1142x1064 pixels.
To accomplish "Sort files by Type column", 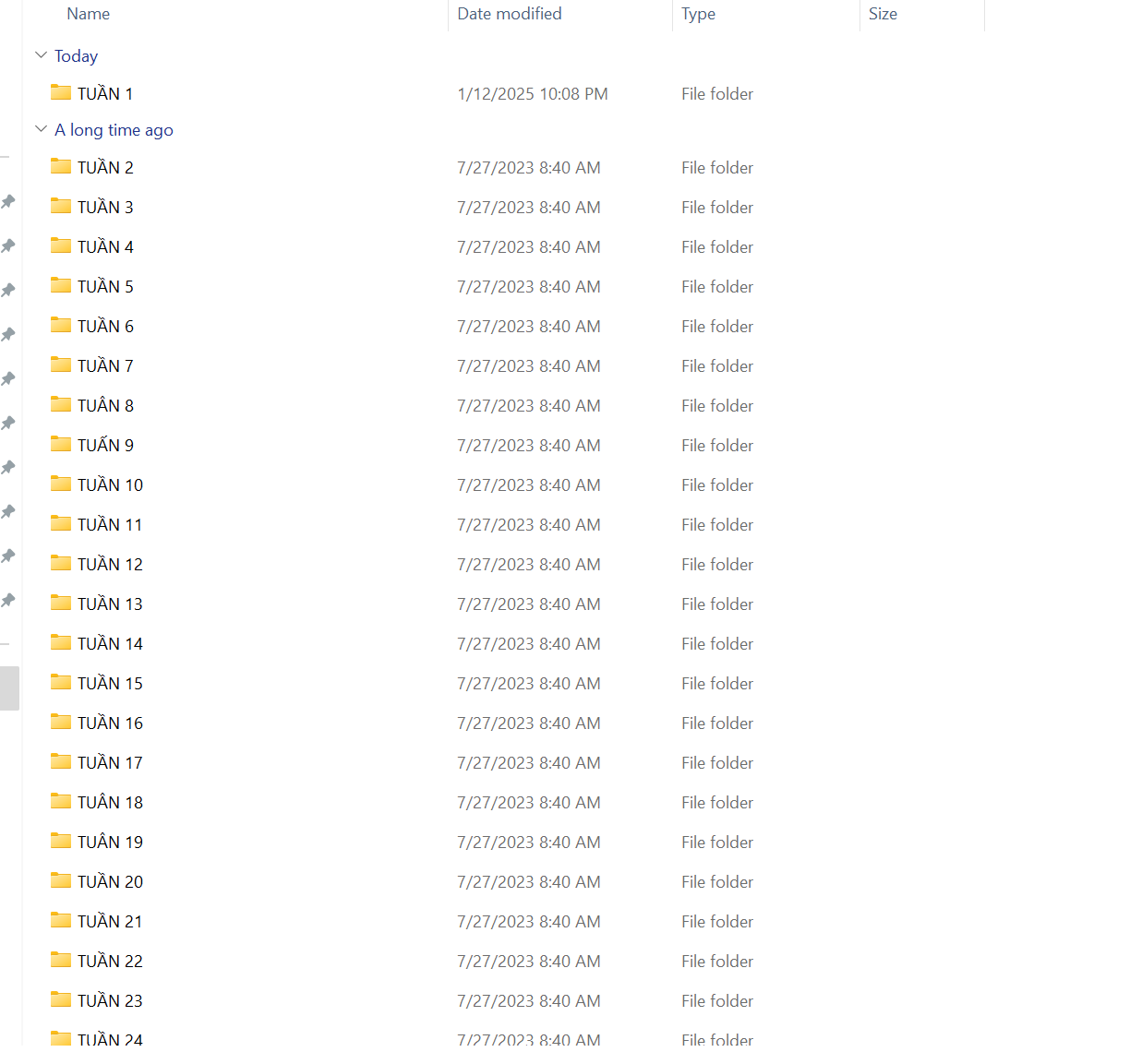I will [x=698, y=14].
